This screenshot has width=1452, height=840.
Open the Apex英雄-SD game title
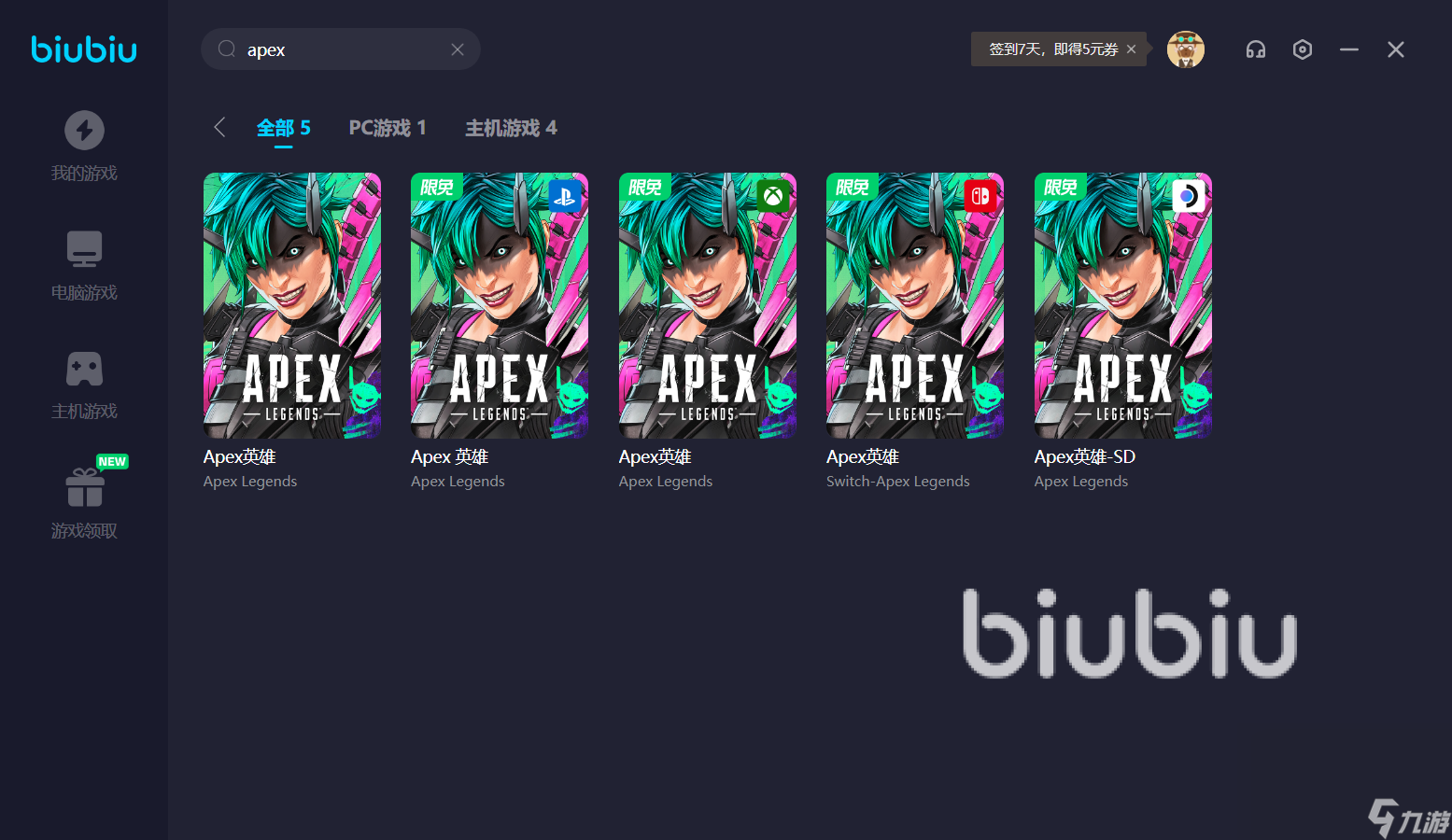coord(1085,456)
